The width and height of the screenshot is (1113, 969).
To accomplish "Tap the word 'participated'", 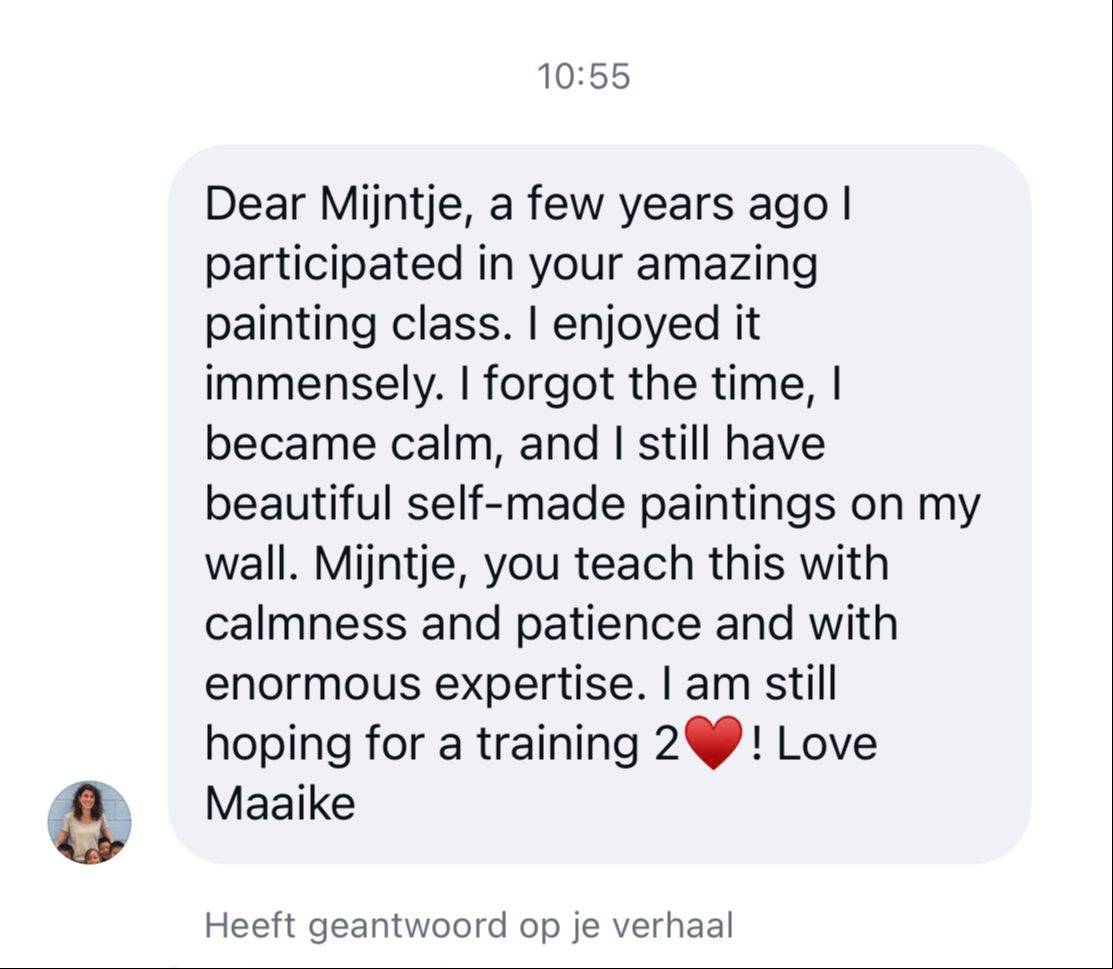I will (x=334, y=265).
